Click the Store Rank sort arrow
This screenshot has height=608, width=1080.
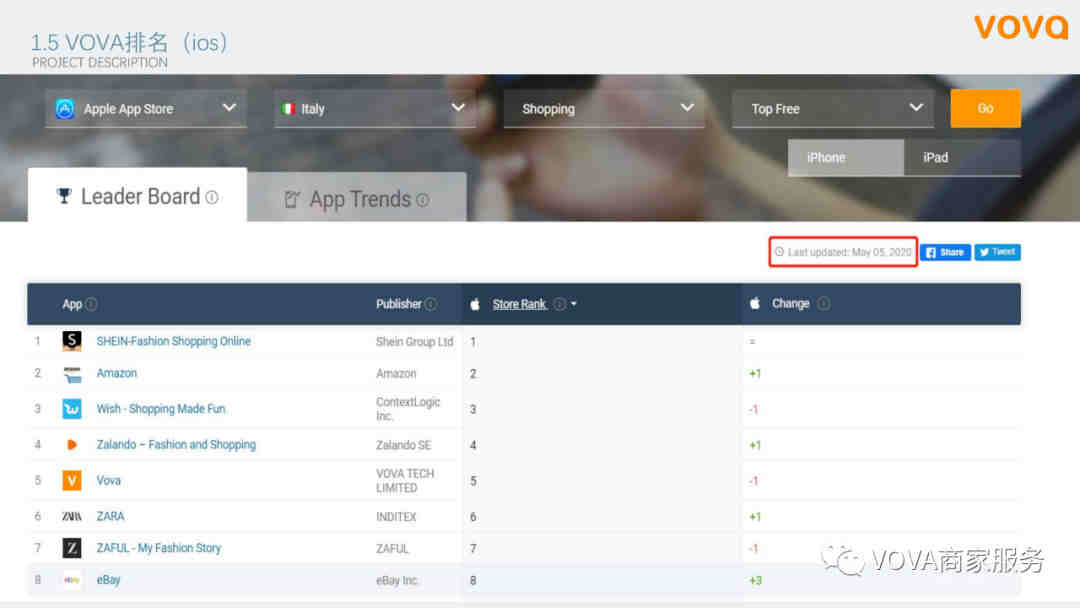pos(574,304)
